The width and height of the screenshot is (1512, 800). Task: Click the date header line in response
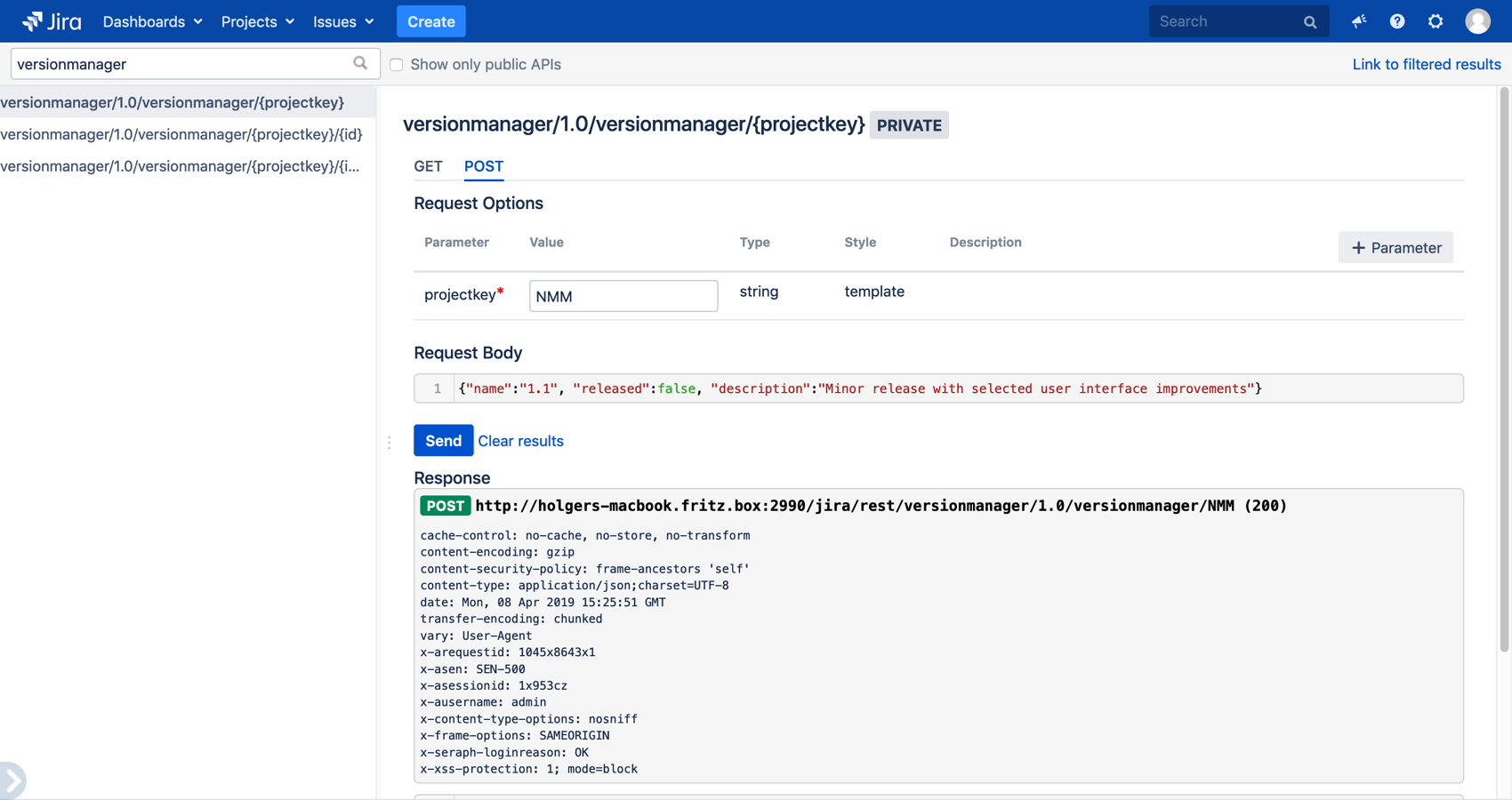[x=543, y=602]
